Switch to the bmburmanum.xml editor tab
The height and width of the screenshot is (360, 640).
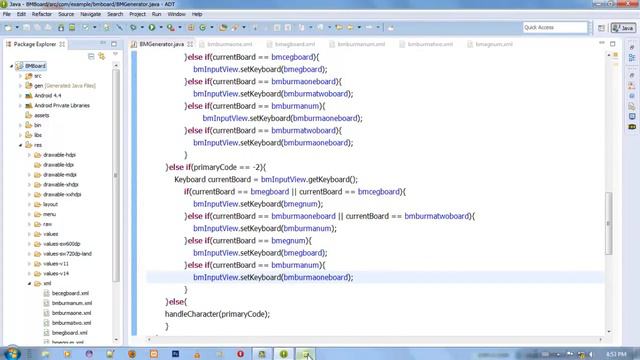pos(361,44)
